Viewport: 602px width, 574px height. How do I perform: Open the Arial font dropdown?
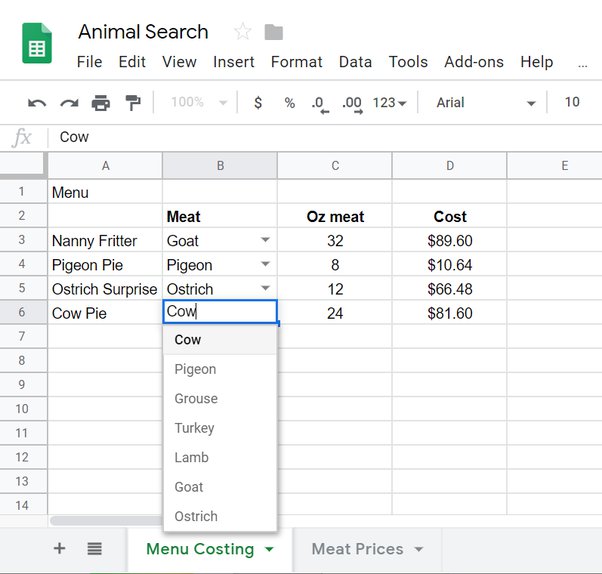point(485,103)
